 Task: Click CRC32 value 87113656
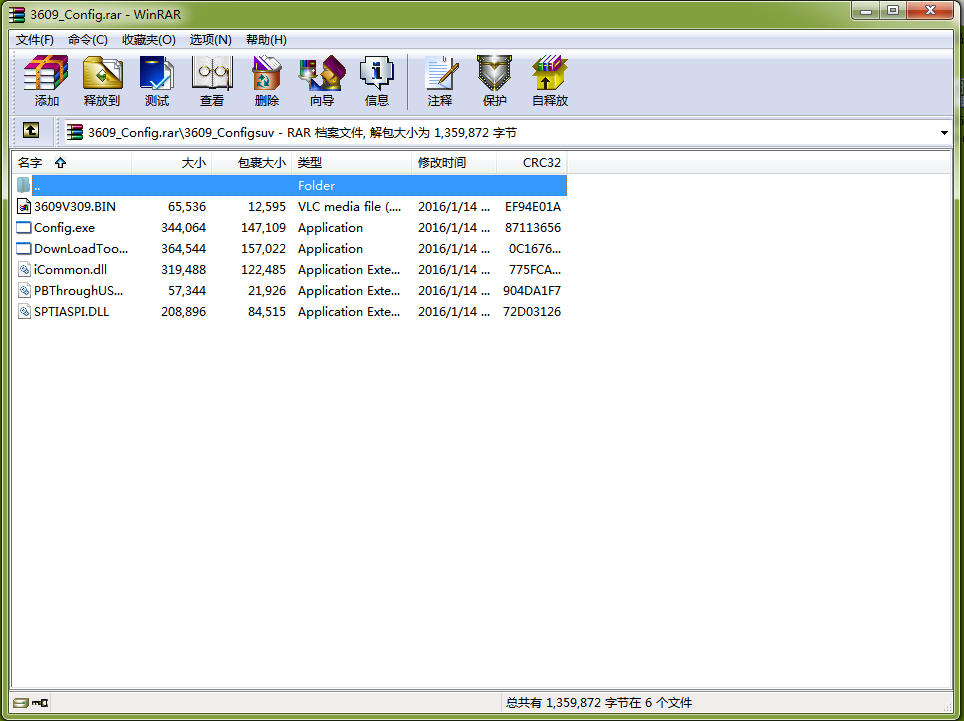pos(533,227)
